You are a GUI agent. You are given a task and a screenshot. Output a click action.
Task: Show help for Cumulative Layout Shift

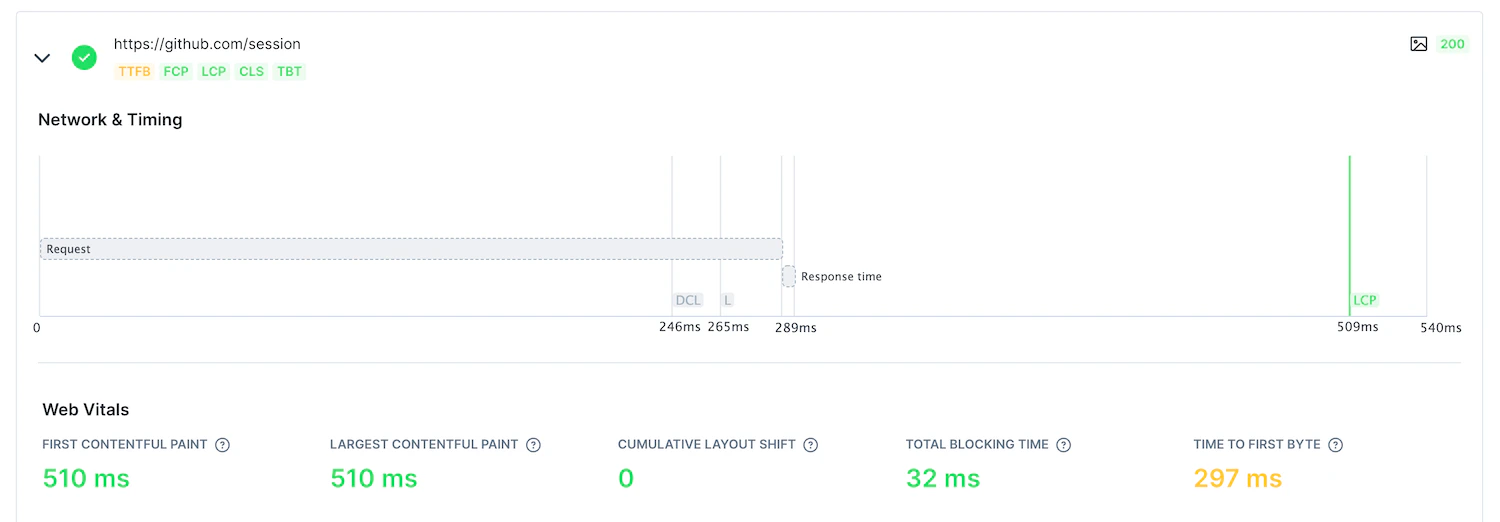(x=810, y=445)
